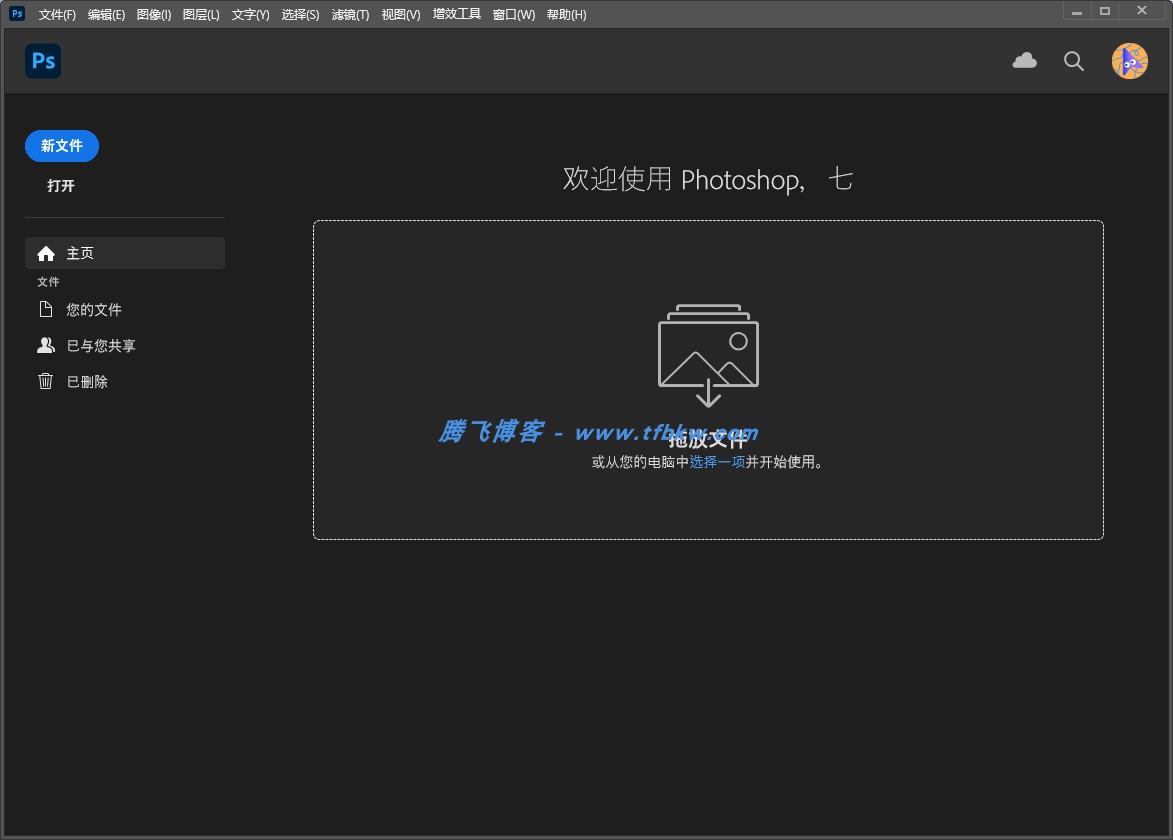This screenshot has width=1173, height=840.
Task: Click the 打开 option below 新文件
Action: point(60,186)
